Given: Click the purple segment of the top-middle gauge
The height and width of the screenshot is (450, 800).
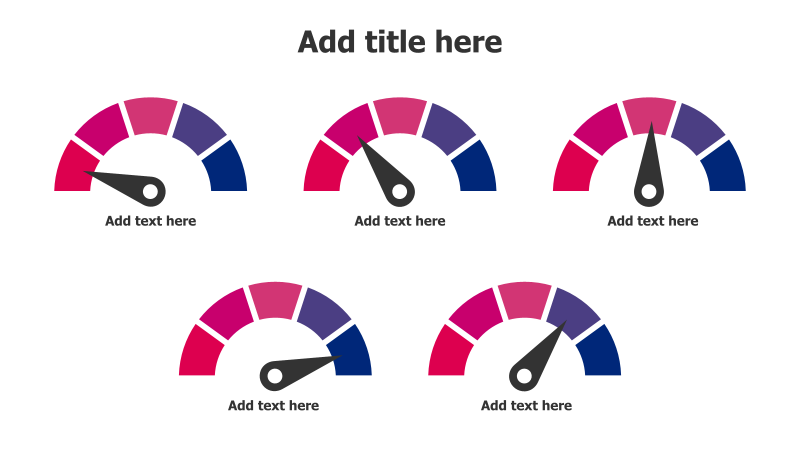Looking at the screenshot, I should tap(448, 129).
